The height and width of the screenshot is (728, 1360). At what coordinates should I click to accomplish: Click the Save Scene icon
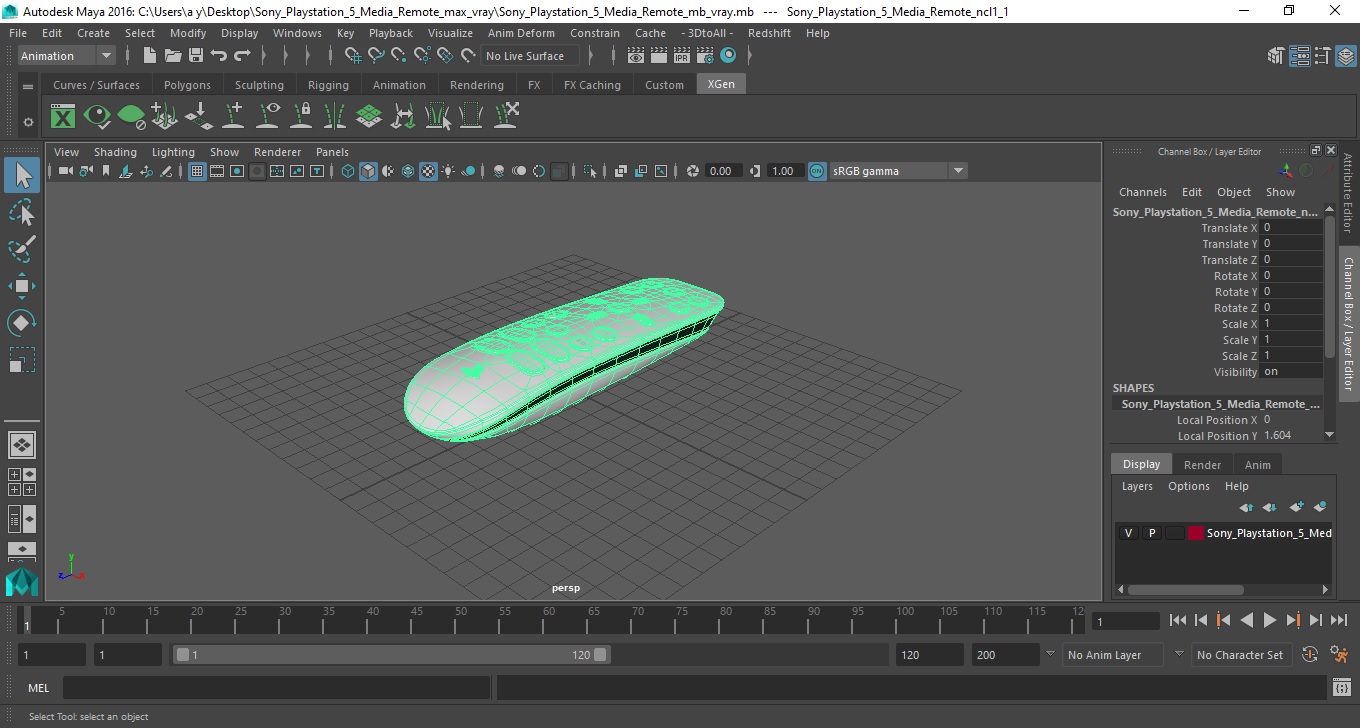(x=196, y=56)
